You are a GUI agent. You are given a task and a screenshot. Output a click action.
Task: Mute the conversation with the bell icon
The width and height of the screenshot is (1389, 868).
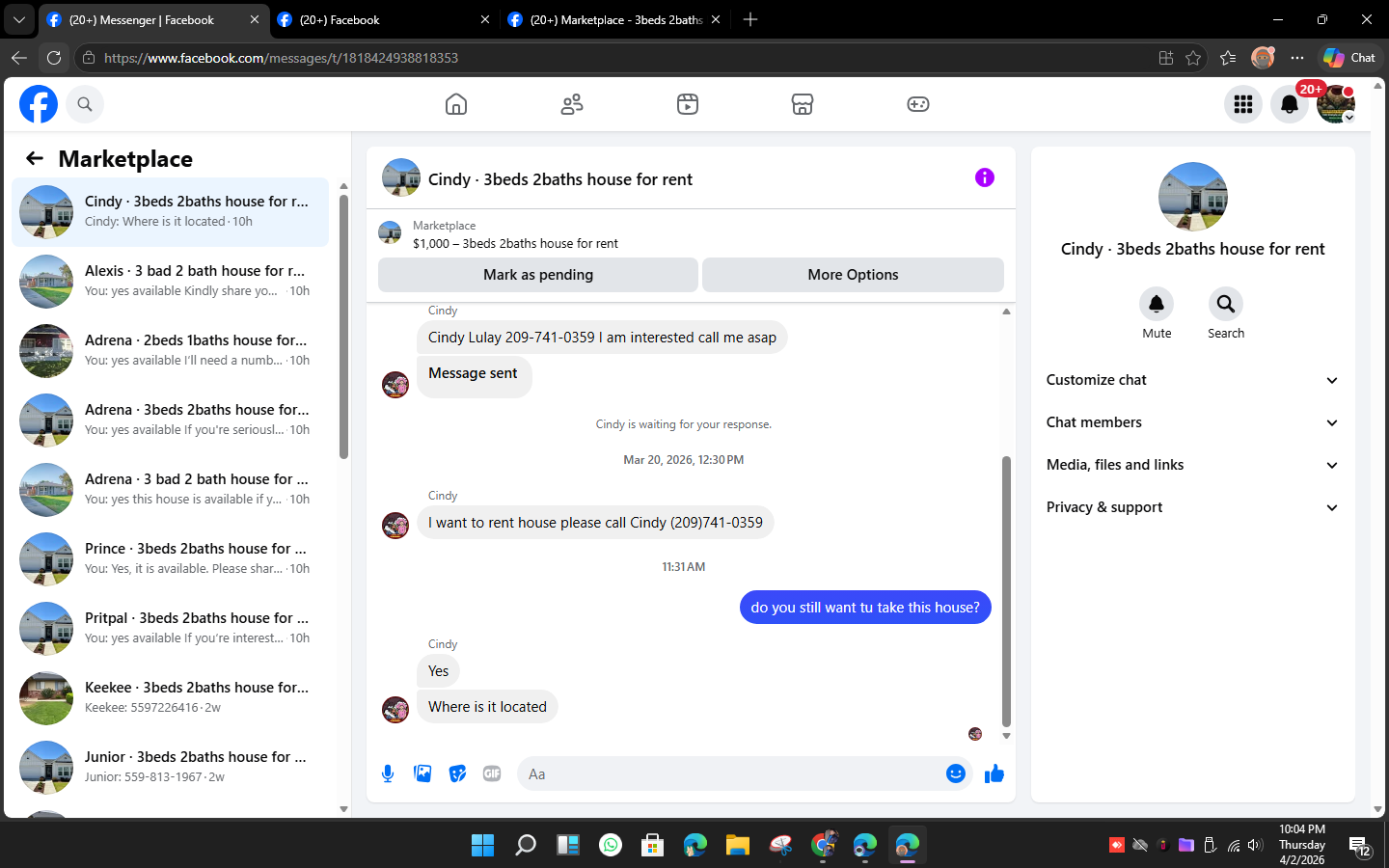[1157, 304]
